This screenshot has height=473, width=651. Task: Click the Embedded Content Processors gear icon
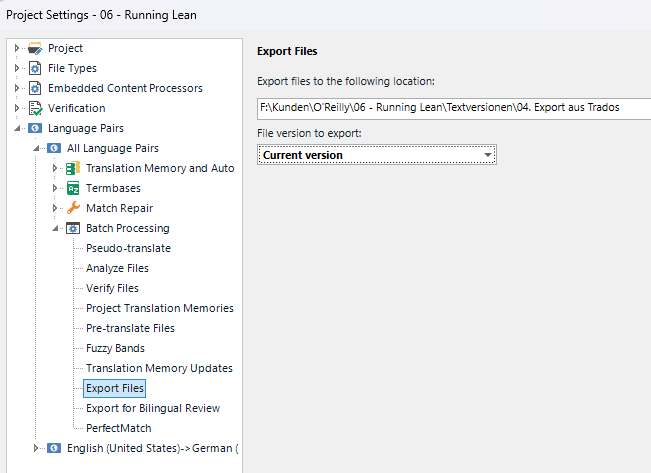(x=35, y=88)
